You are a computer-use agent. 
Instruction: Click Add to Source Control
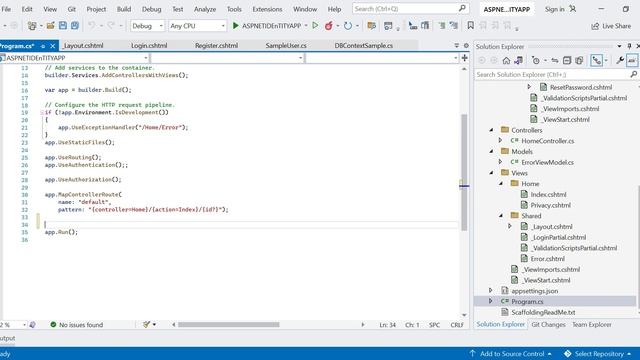point(511,353)
